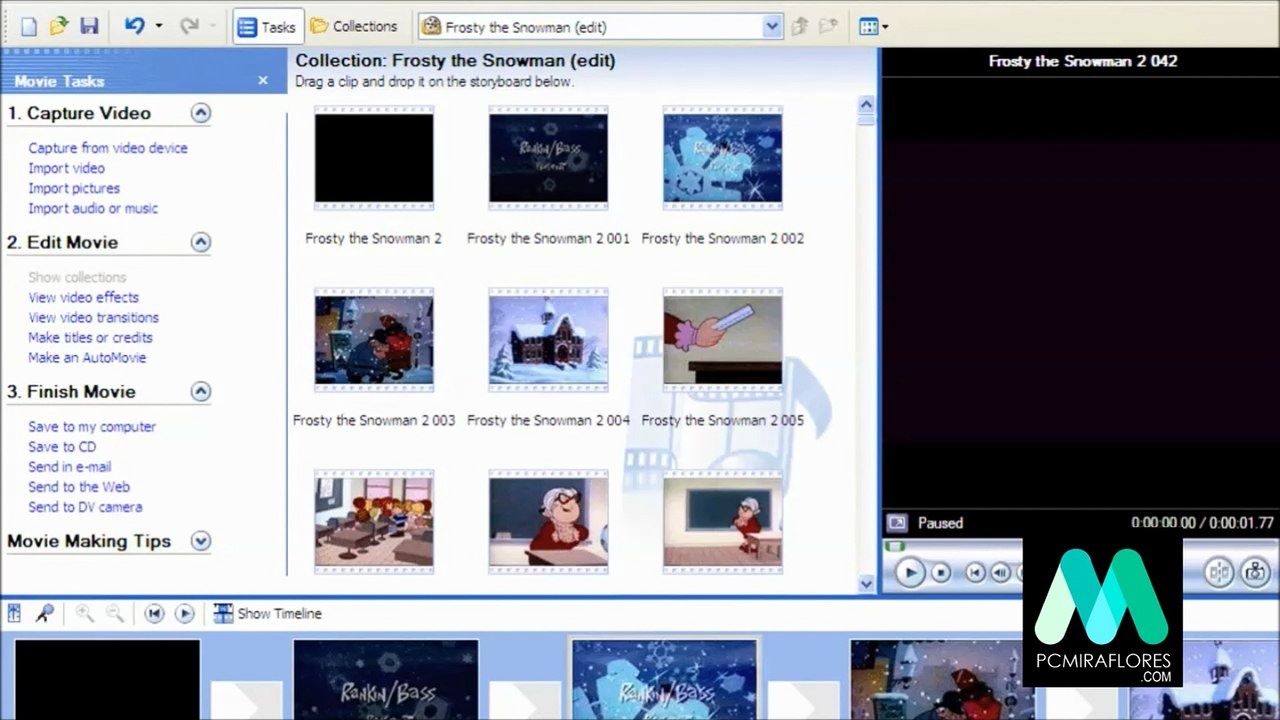Click Make an AutoMovie

[87, 357]
